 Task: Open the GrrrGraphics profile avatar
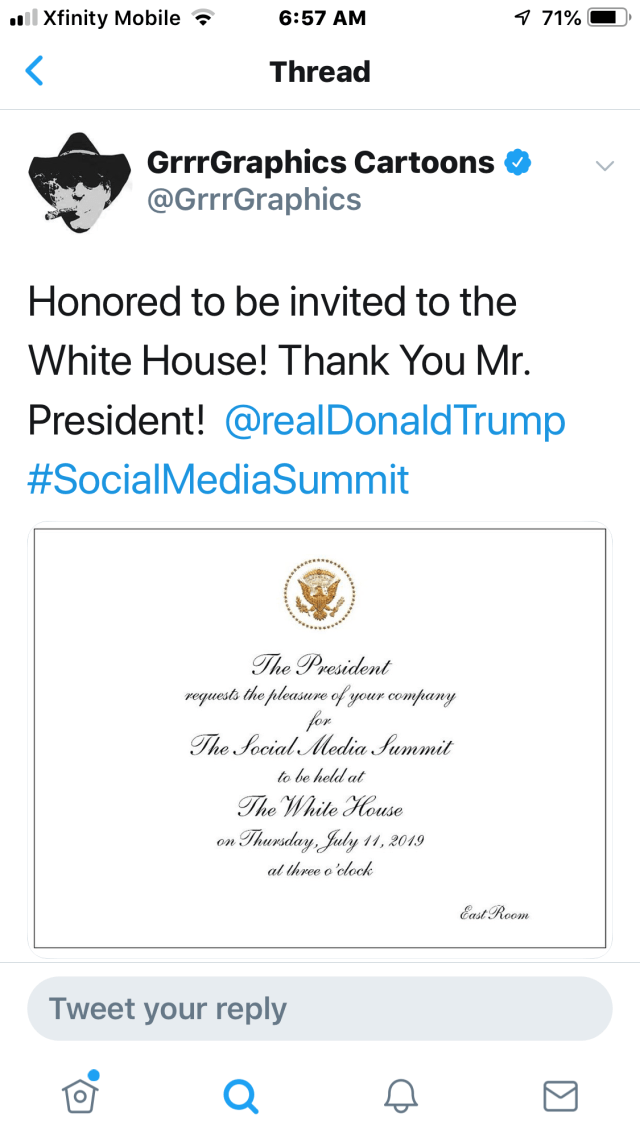tap(80, 181)
